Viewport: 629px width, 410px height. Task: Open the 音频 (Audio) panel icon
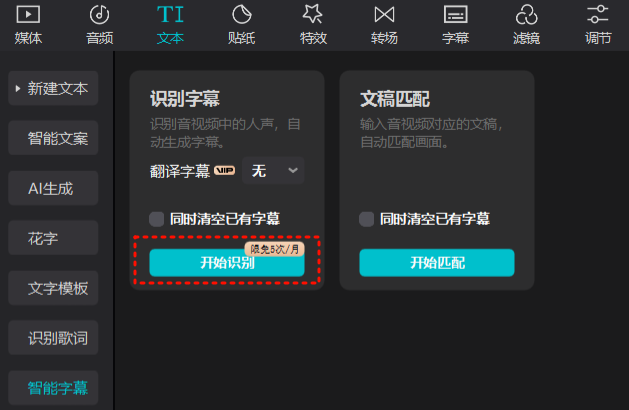pos(99,15)
